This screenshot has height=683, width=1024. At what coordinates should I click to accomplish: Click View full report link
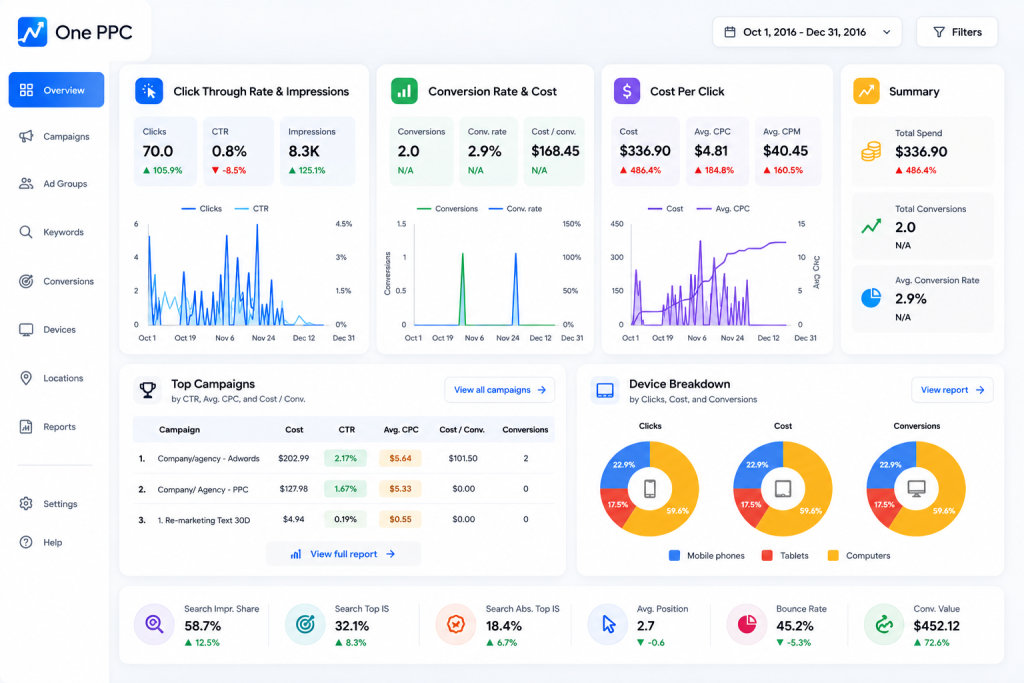[x=343, y=554]
